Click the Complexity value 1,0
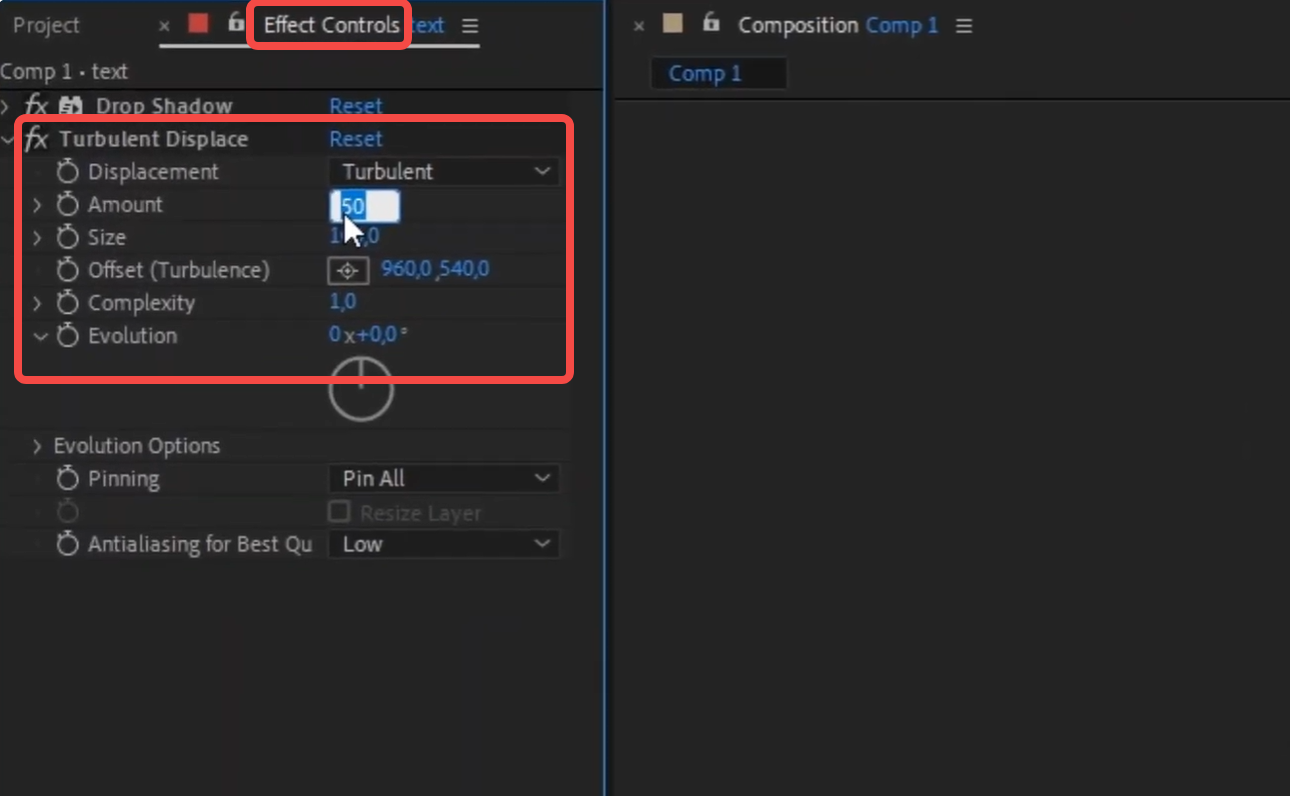 coord(343,302)
